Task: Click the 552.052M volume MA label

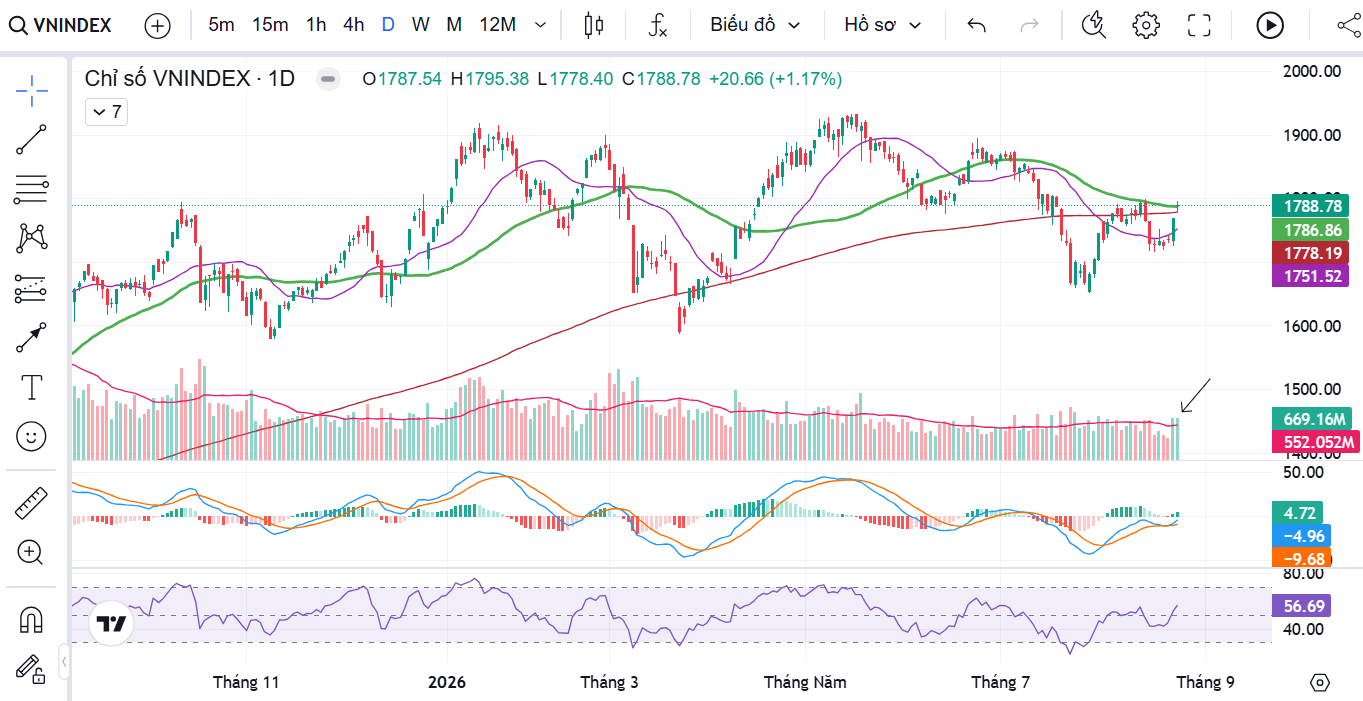Action: [1314, 442]
